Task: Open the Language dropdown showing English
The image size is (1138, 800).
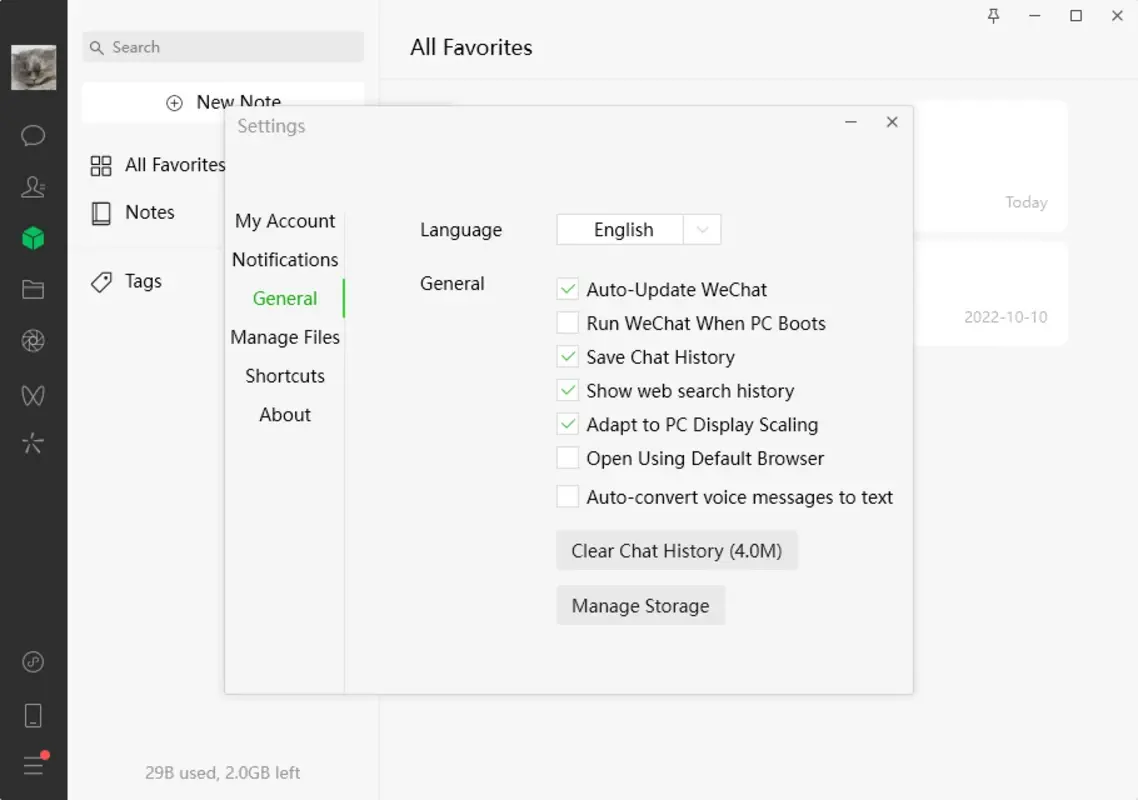Action: [638, 229]
